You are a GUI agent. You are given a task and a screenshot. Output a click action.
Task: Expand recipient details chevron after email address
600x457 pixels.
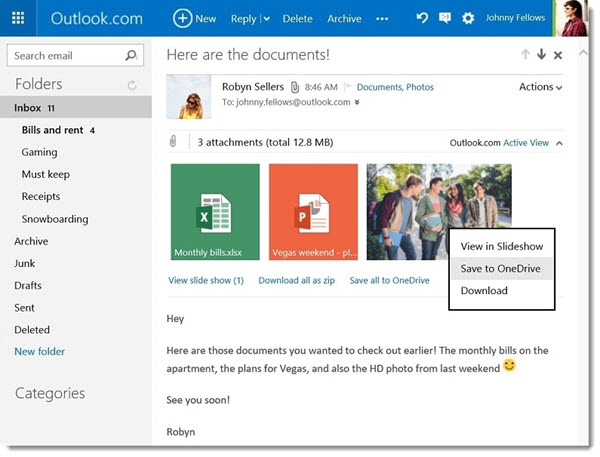coord(357,102)
